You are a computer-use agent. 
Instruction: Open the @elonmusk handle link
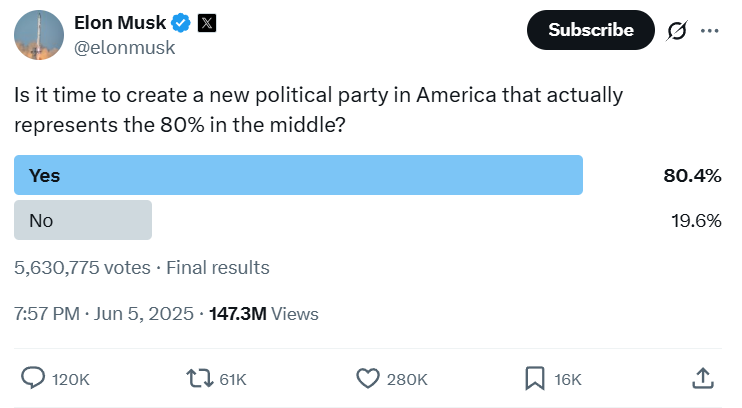(x=125, y=47)
